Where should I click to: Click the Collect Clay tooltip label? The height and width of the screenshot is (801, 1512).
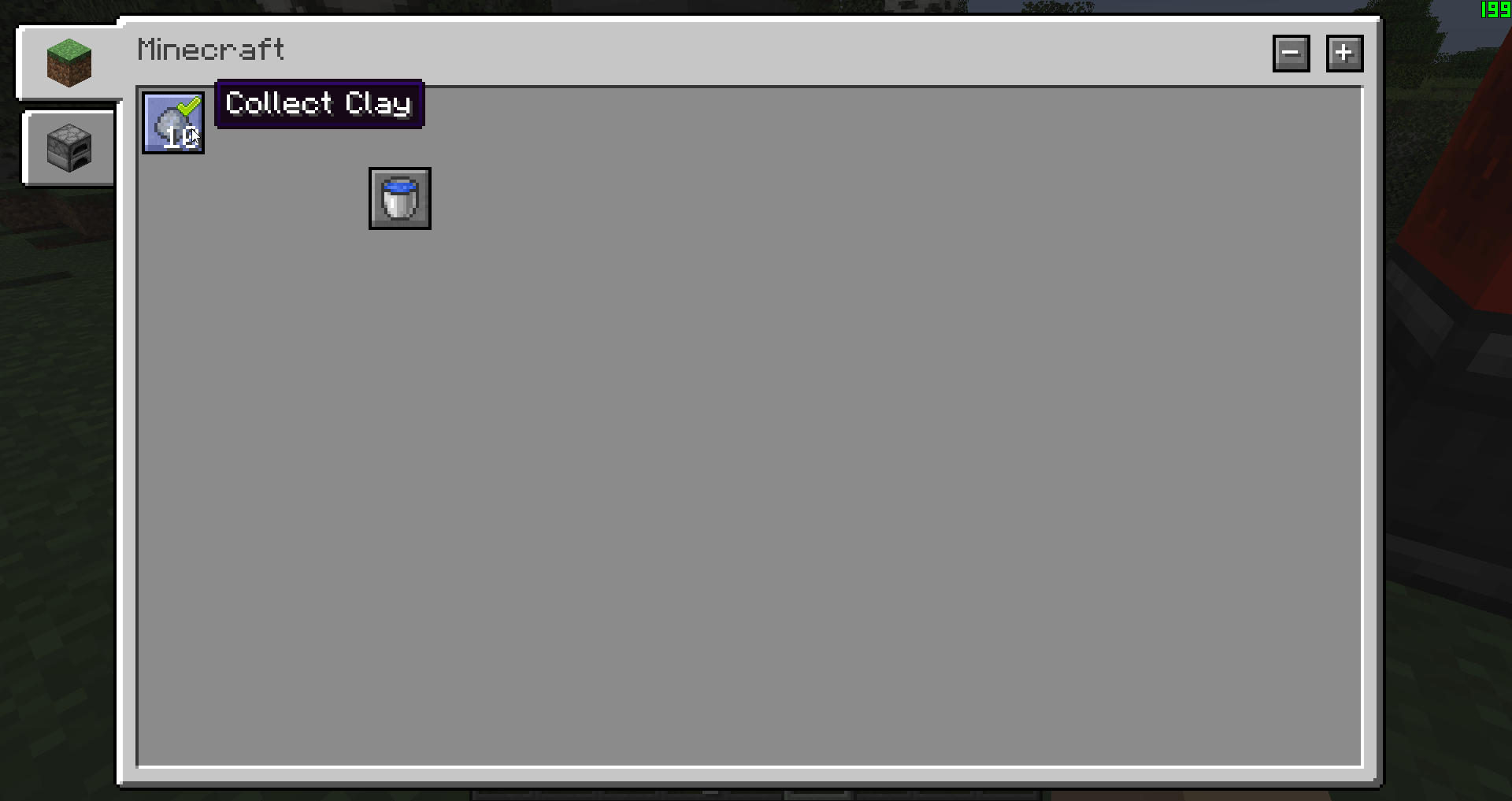[x=319, y=104]
